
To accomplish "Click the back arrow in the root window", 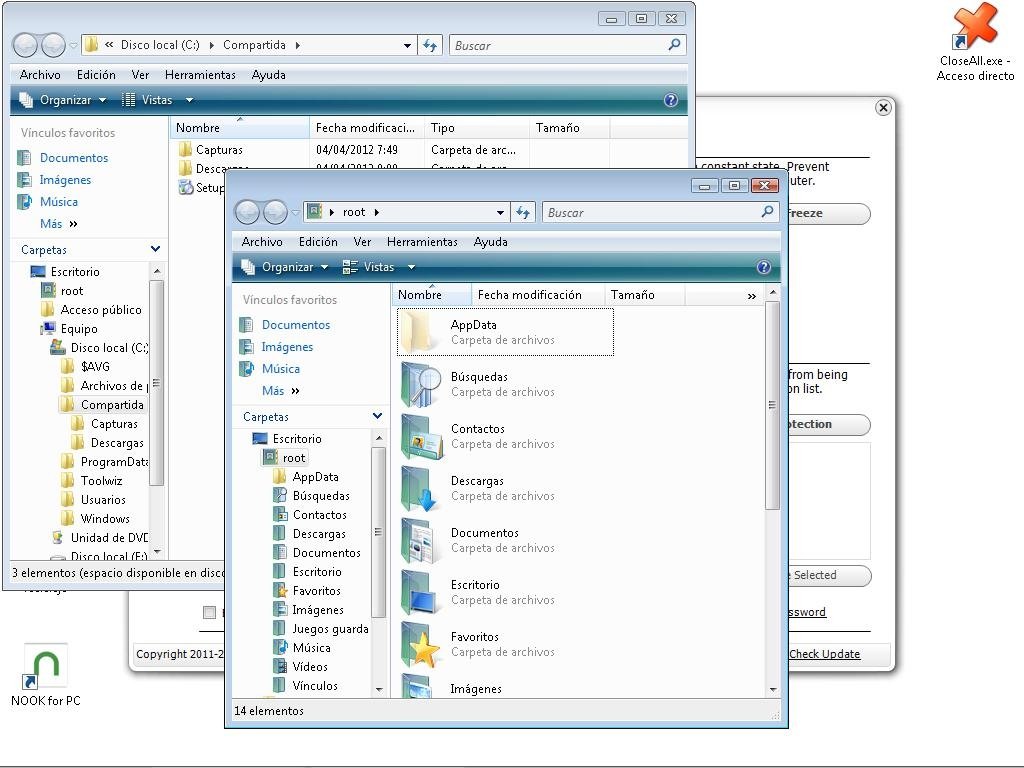I will (x=248, y=212).
